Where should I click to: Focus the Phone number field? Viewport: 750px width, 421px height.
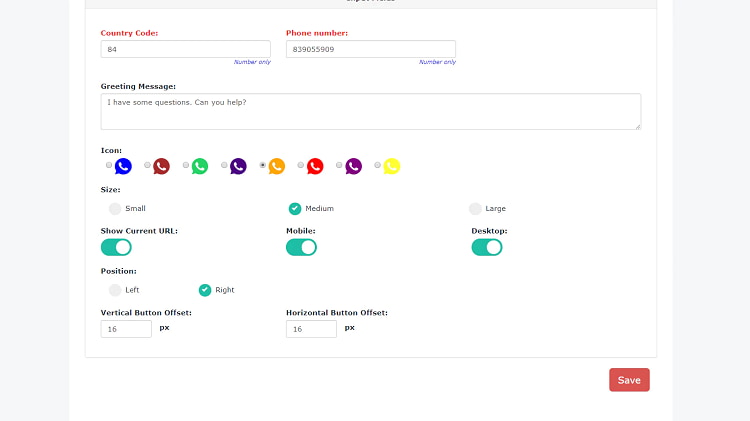click(370, 49)
